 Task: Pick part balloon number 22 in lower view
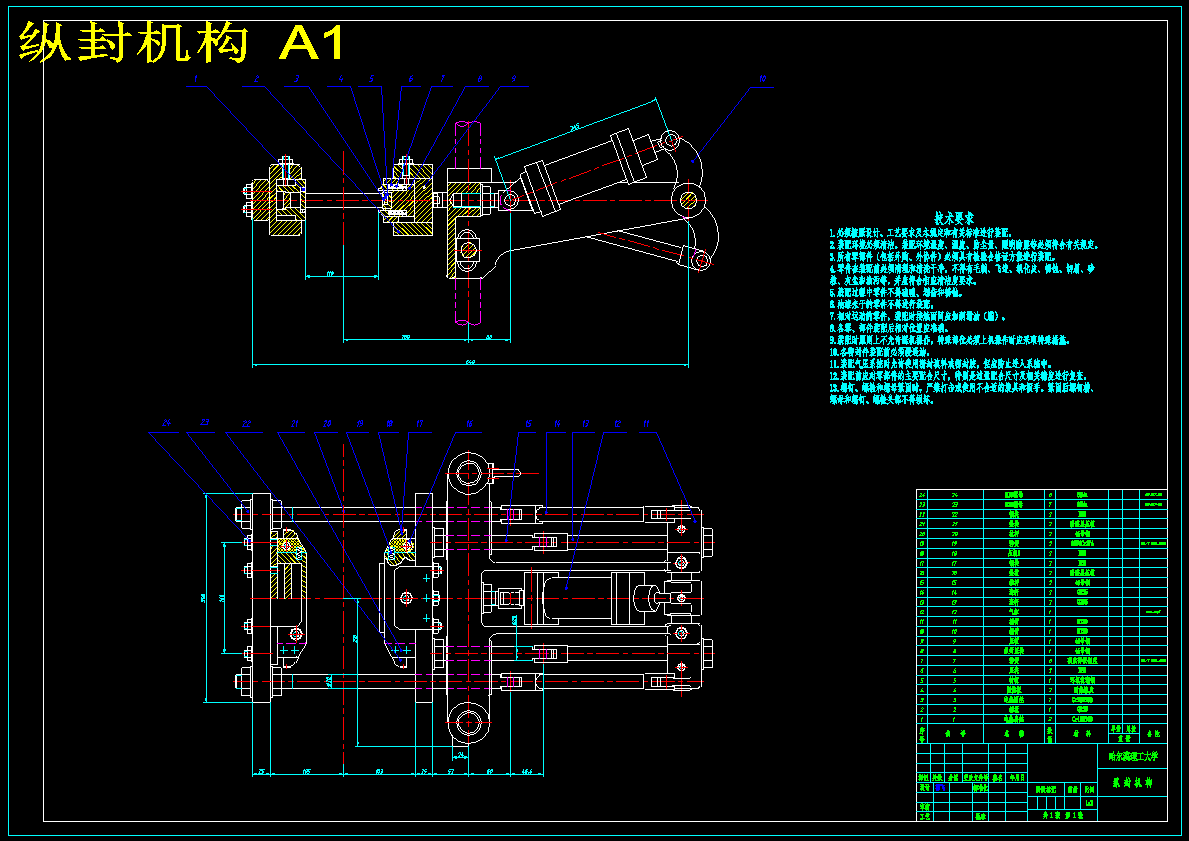point(246,424)
